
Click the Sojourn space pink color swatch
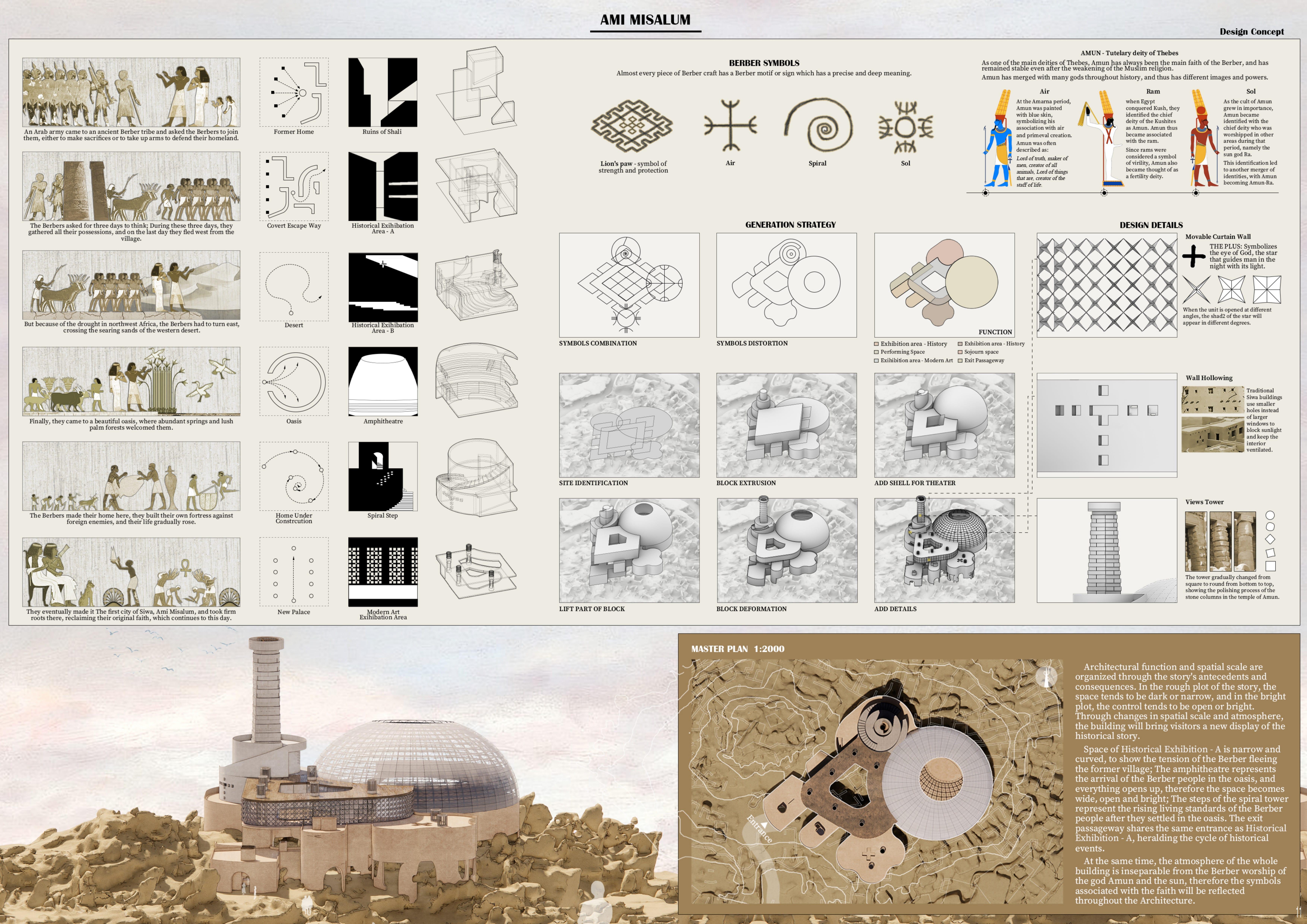click(960, 352)
